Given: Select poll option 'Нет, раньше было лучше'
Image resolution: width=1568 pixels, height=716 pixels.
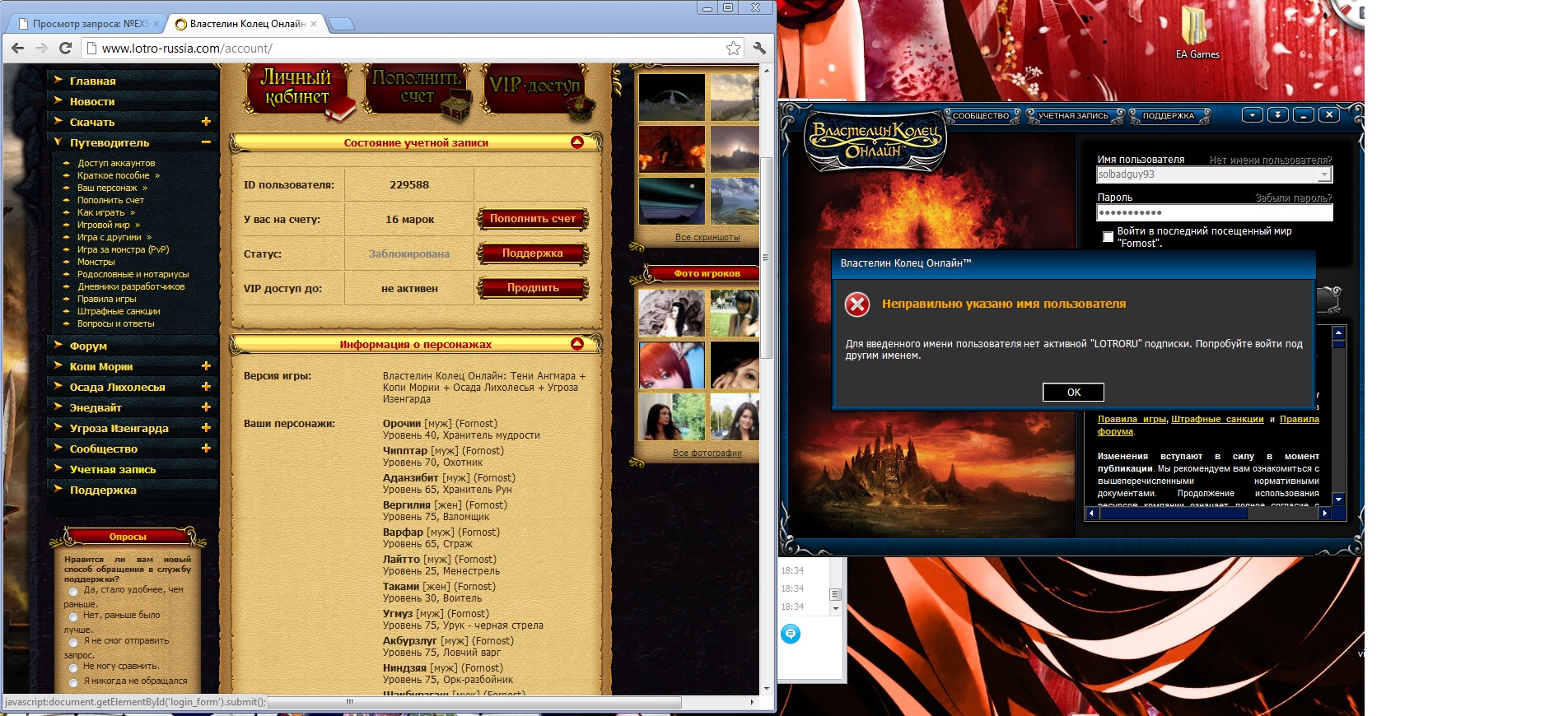Looking at the screenshot, I should (x=73, y=616).
